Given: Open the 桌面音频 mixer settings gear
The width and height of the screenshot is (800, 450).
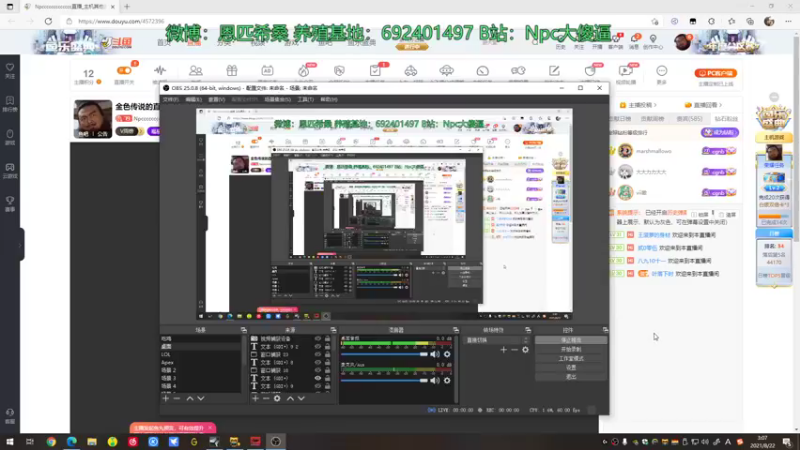Looking at the screenshot, I should [447, 354].
